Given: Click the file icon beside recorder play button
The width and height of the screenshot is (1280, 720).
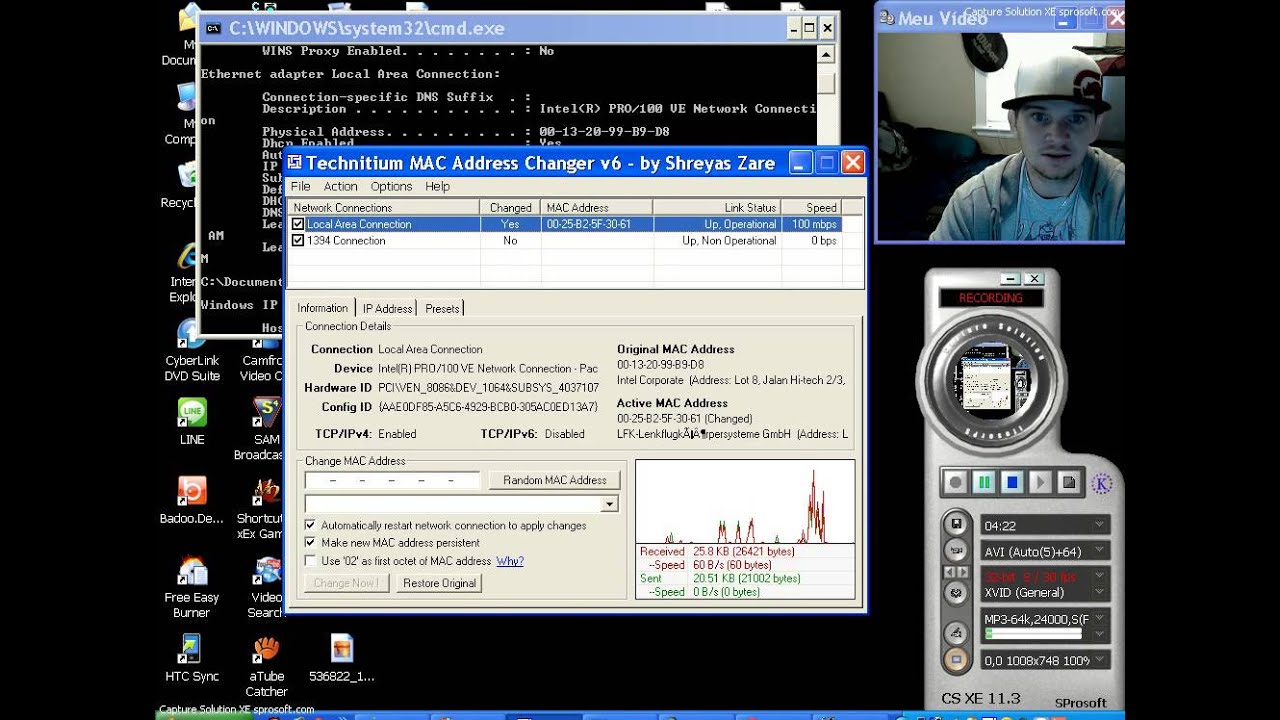Looking at the screenshot, I should click(x=1068, y=482).
